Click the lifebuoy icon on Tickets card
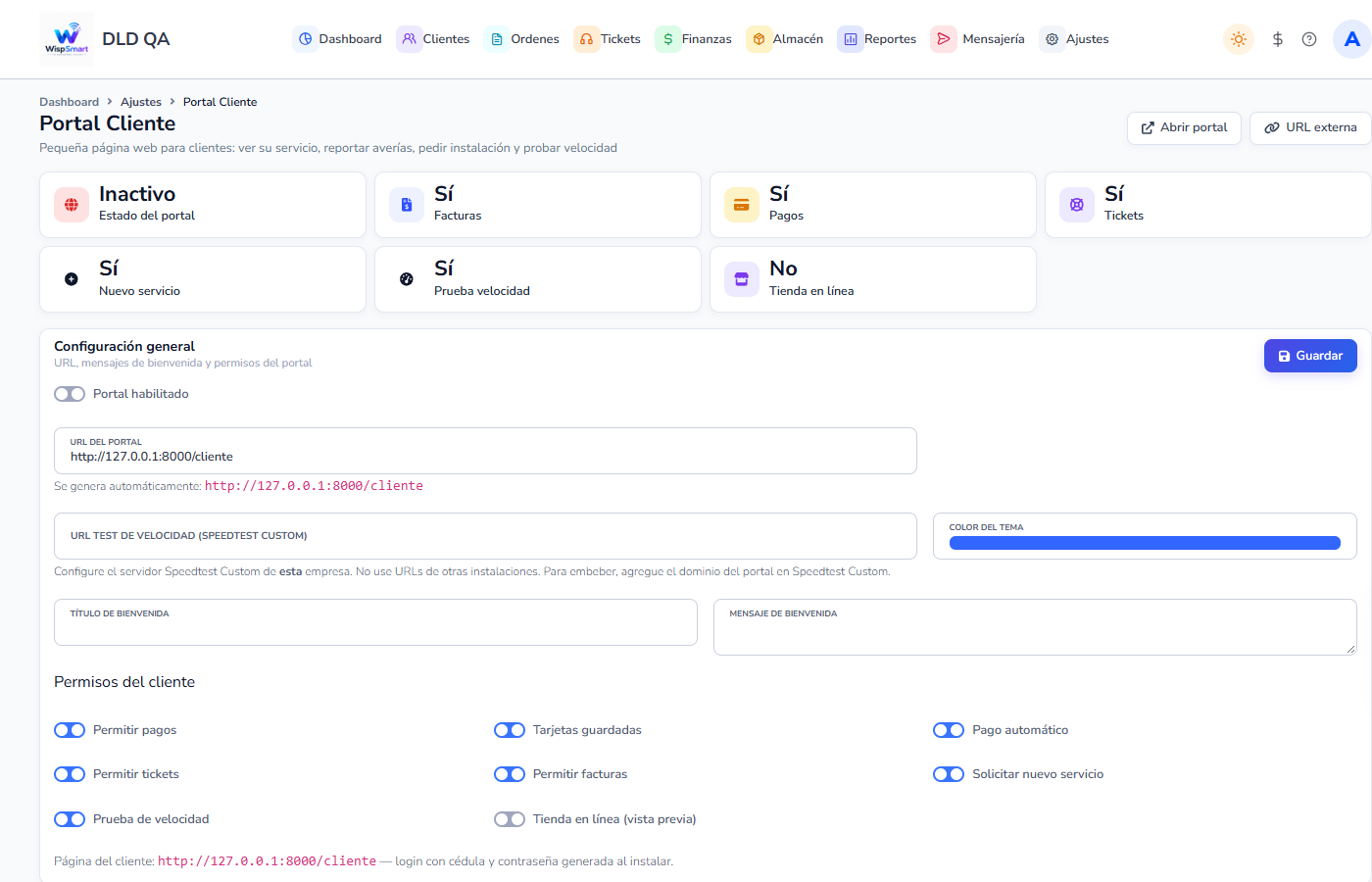The width and height of the screenshot is (1372, 882). coord(1077,205)
